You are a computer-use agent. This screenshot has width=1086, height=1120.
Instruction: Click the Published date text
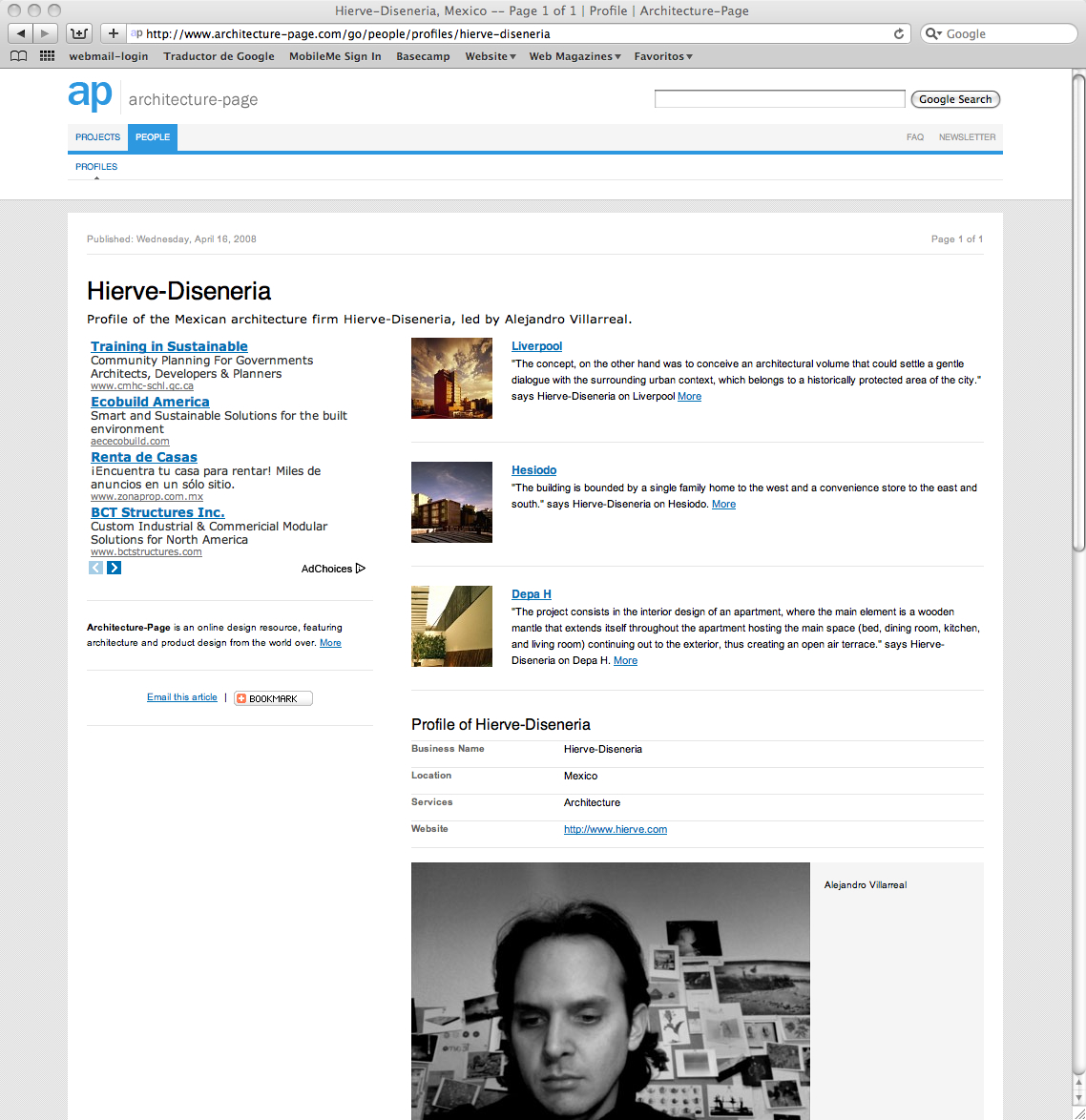click(x=172, y=239)
